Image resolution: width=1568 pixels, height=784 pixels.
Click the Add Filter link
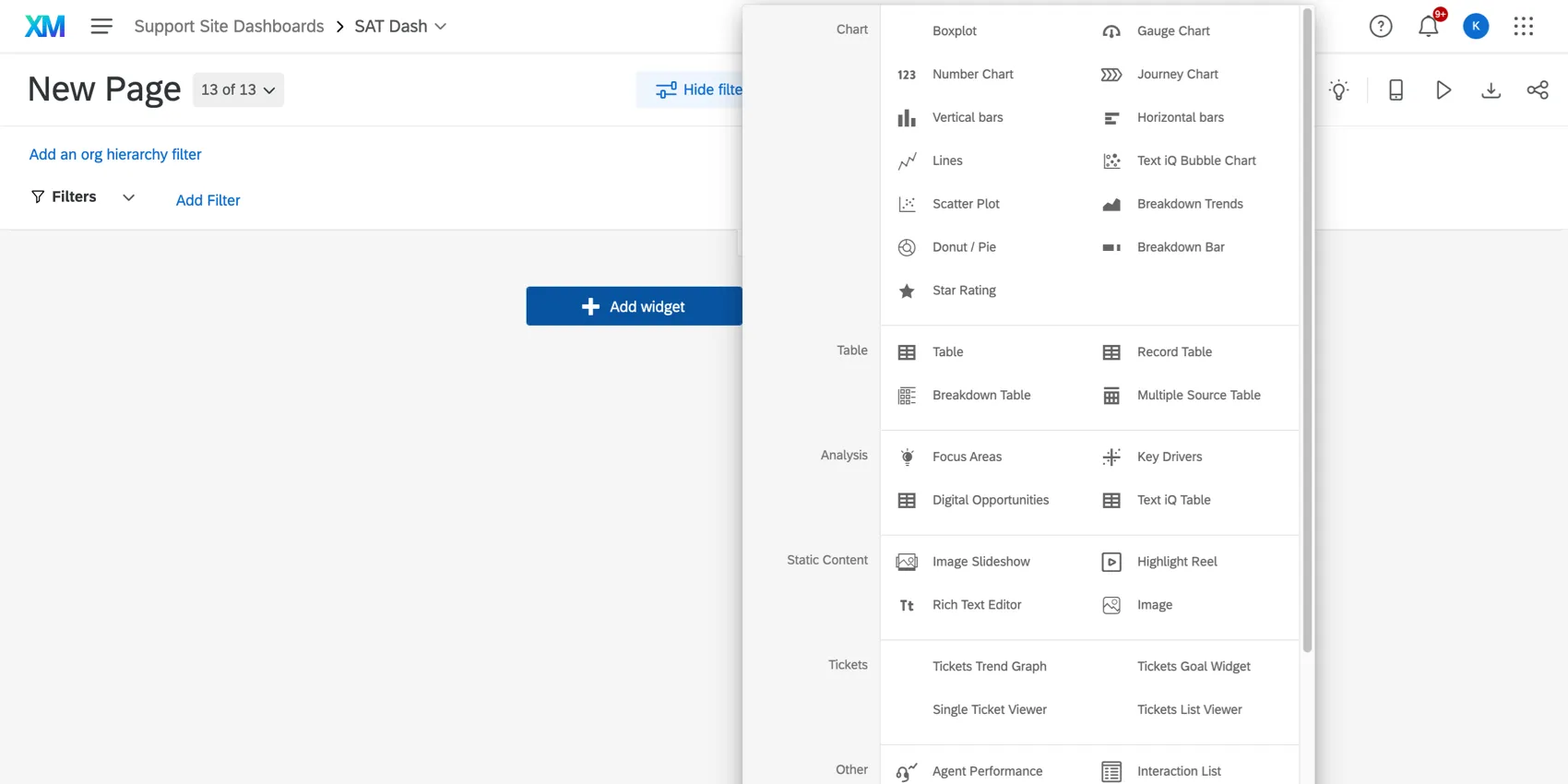[208, 200]
